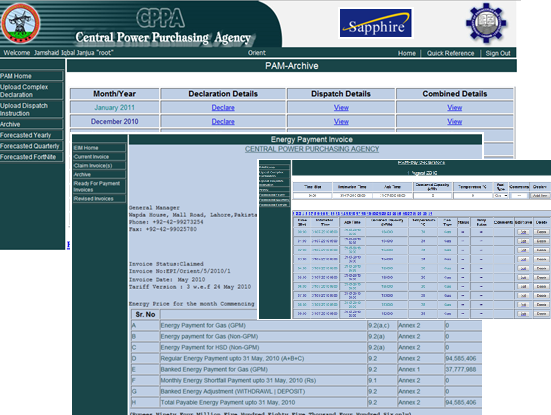Image resolution: width=551 pixels, height=415 pixels.
Task: Click CENTRAL POWER PURCHASING AGENCY link
Action: click(x=312, y=149)
